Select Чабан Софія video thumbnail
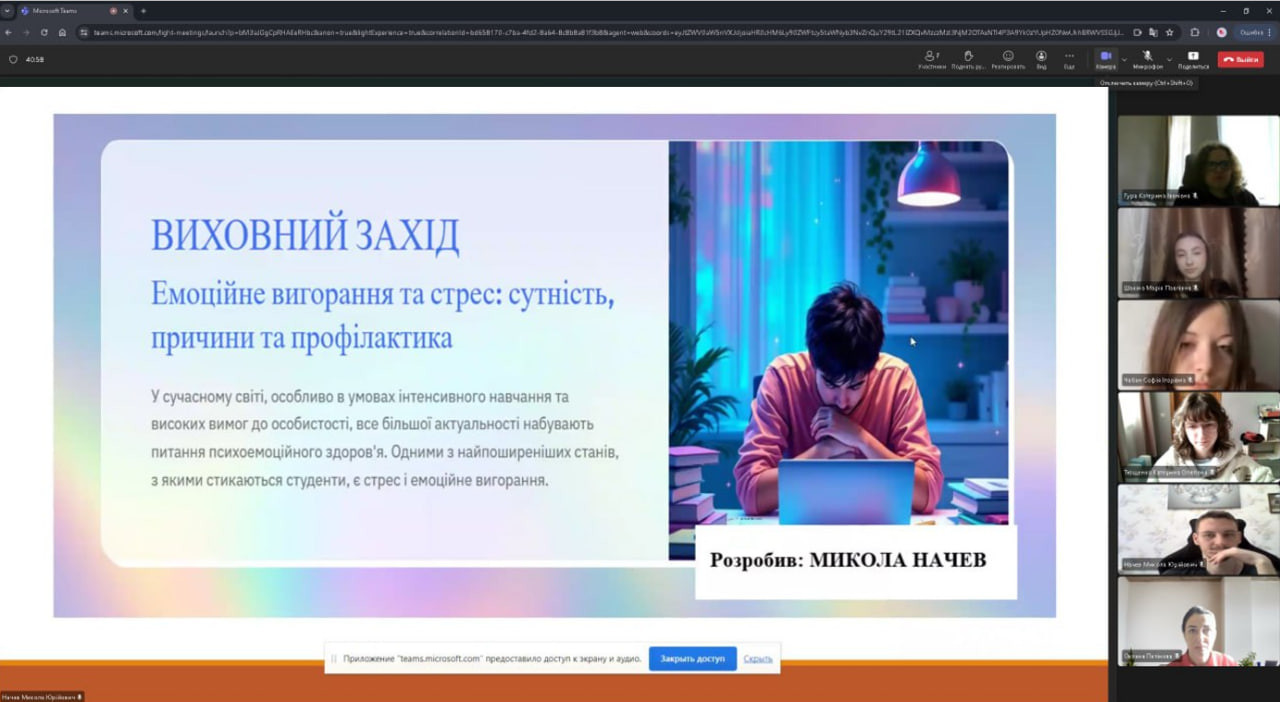This screenshot has width=1280, height=702. [x=1198, y=344]
